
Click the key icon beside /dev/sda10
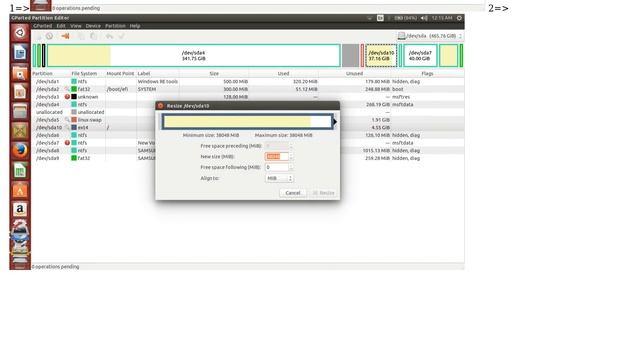(x=67, y=127)
